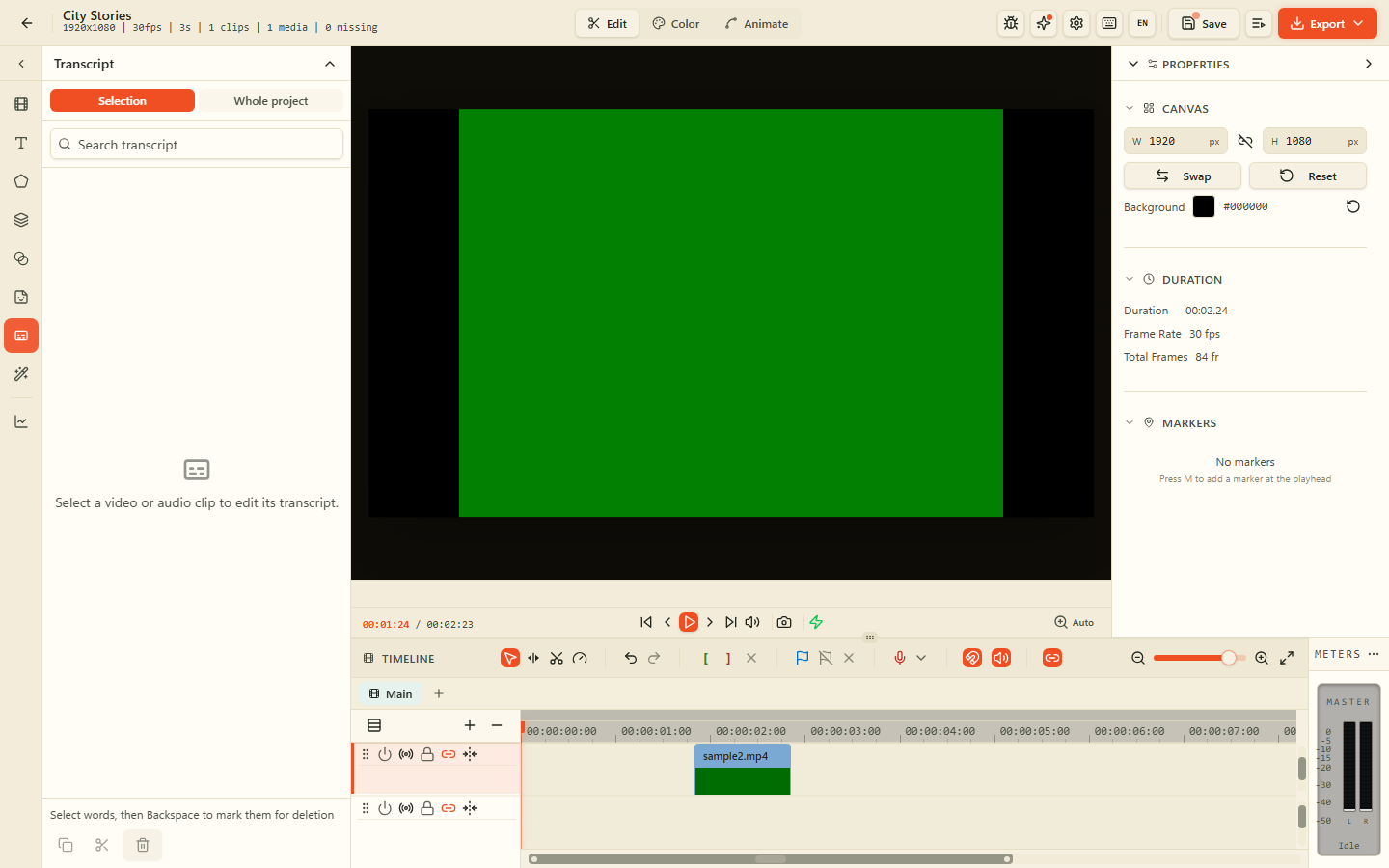Take a snapshot of the preview frame

pos(784,622)
